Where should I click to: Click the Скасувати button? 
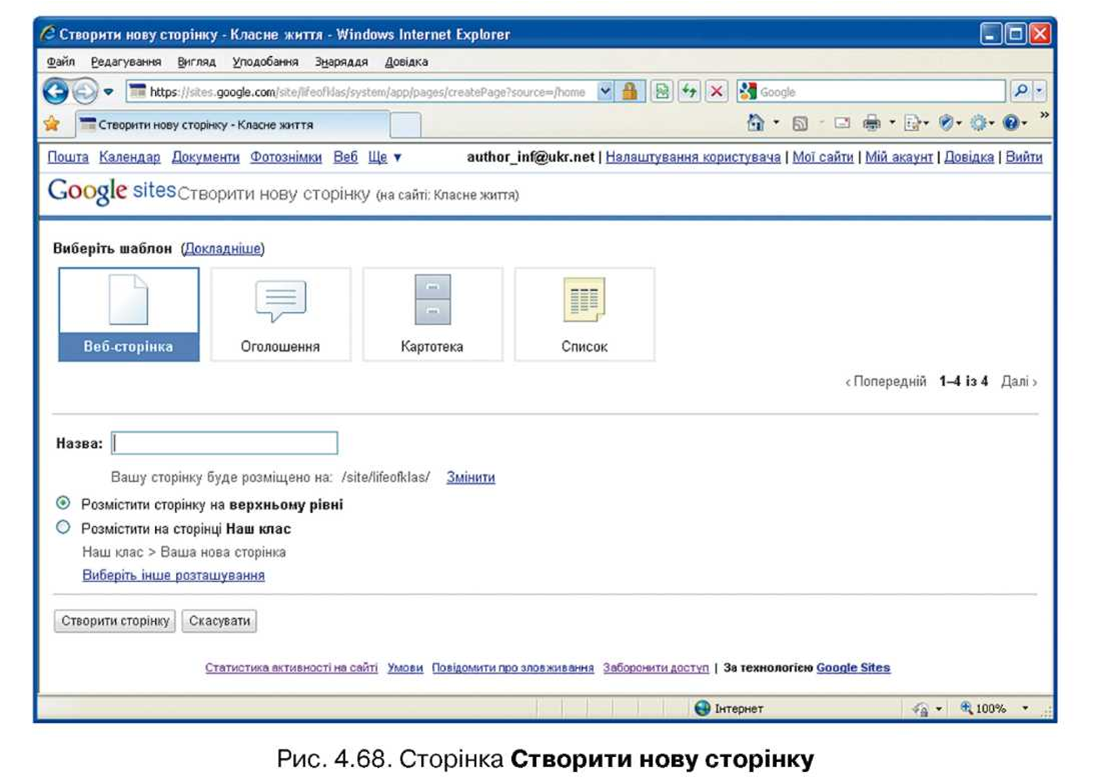[219, 621]
